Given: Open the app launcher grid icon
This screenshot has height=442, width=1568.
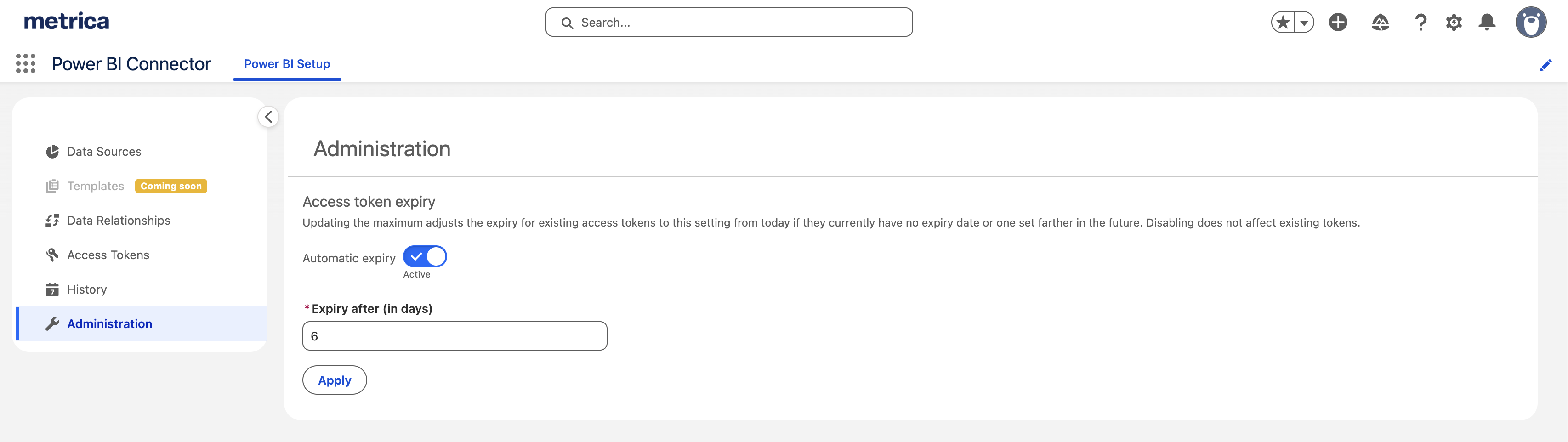Looking at the screenshot, I should point(26,63).
